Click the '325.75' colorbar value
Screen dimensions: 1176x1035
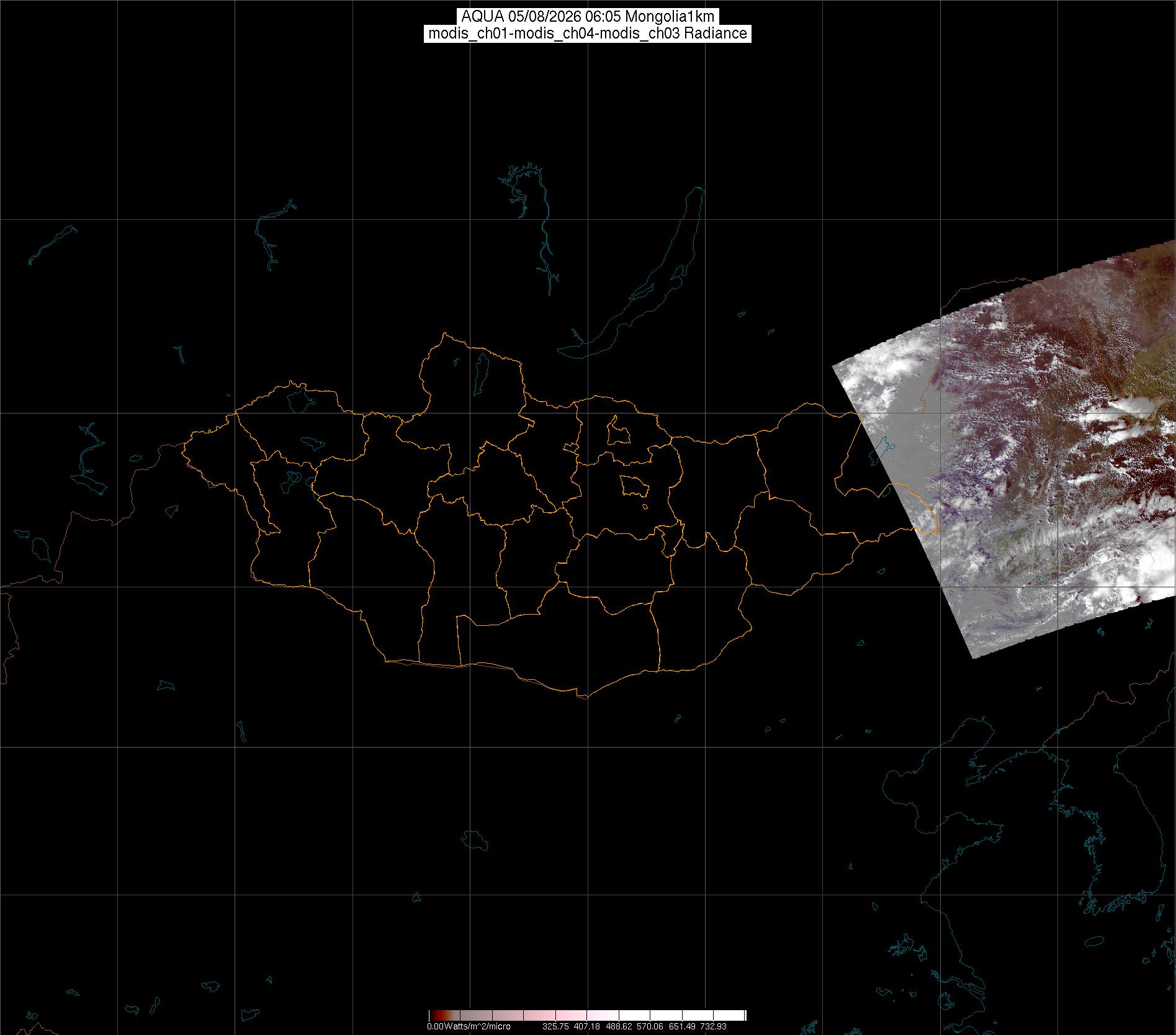click(556, 1026)
